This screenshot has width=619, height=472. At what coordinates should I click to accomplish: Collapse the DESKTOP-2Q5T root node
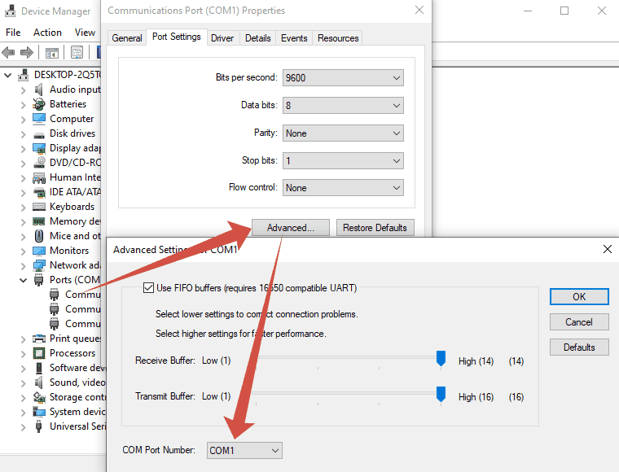click(8, 75)
